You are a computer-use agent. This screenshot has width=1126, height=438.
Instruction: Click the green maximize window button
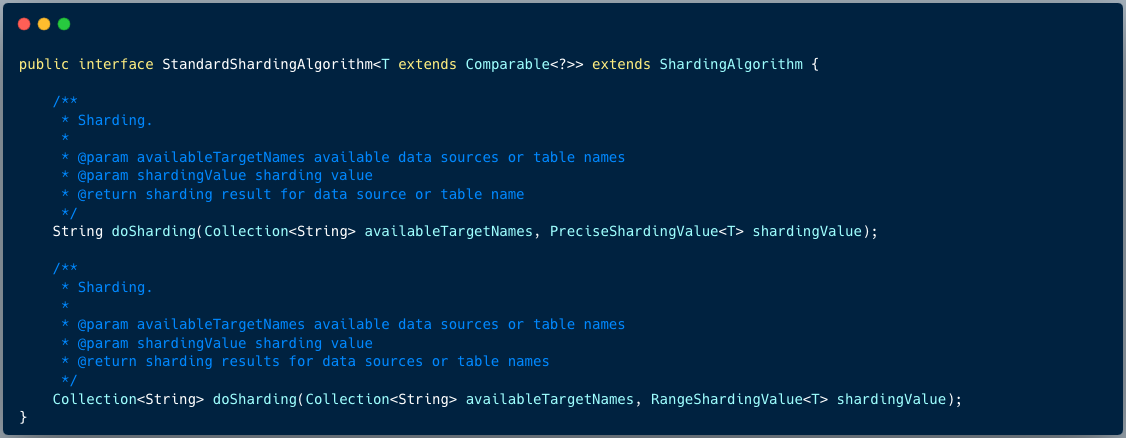64,24
